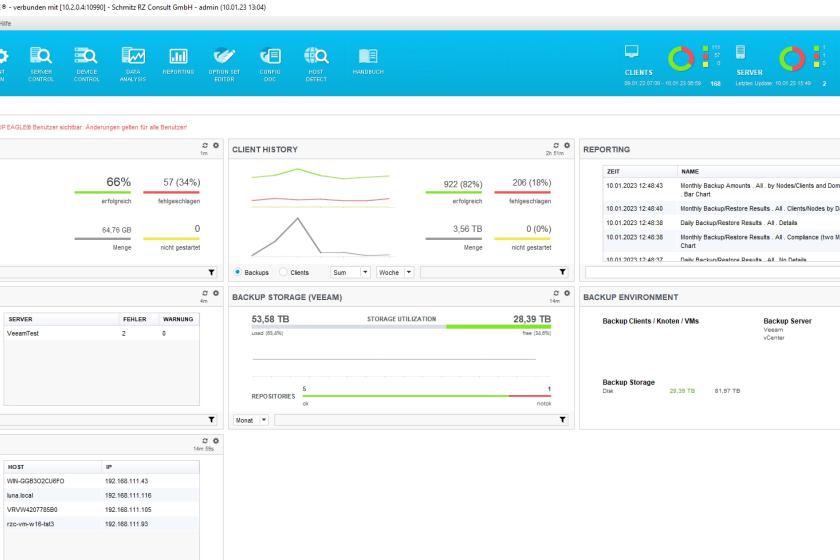Open Daily Backup/Restore Results All Details report

[721, 223]
